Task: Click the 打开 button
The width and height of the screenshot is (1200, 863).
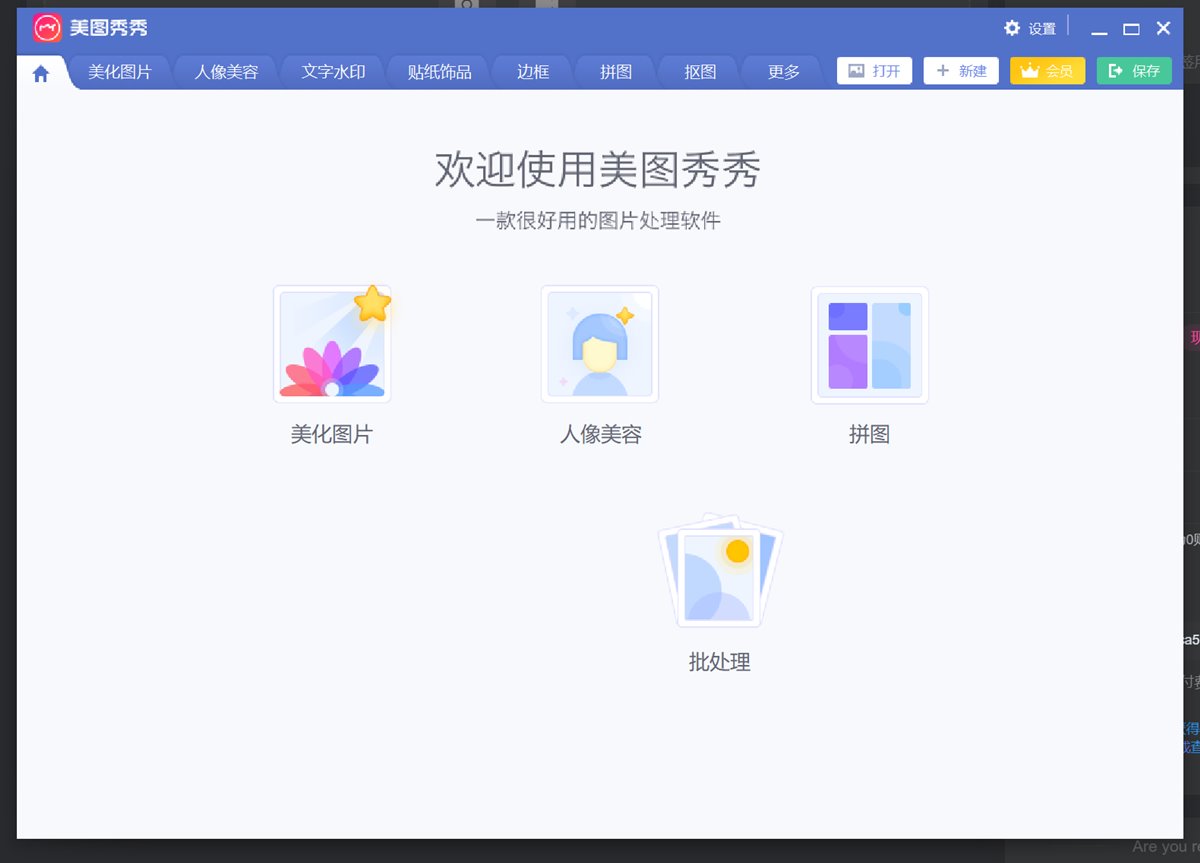Action: pyautogui.click(x=874, y=71)
